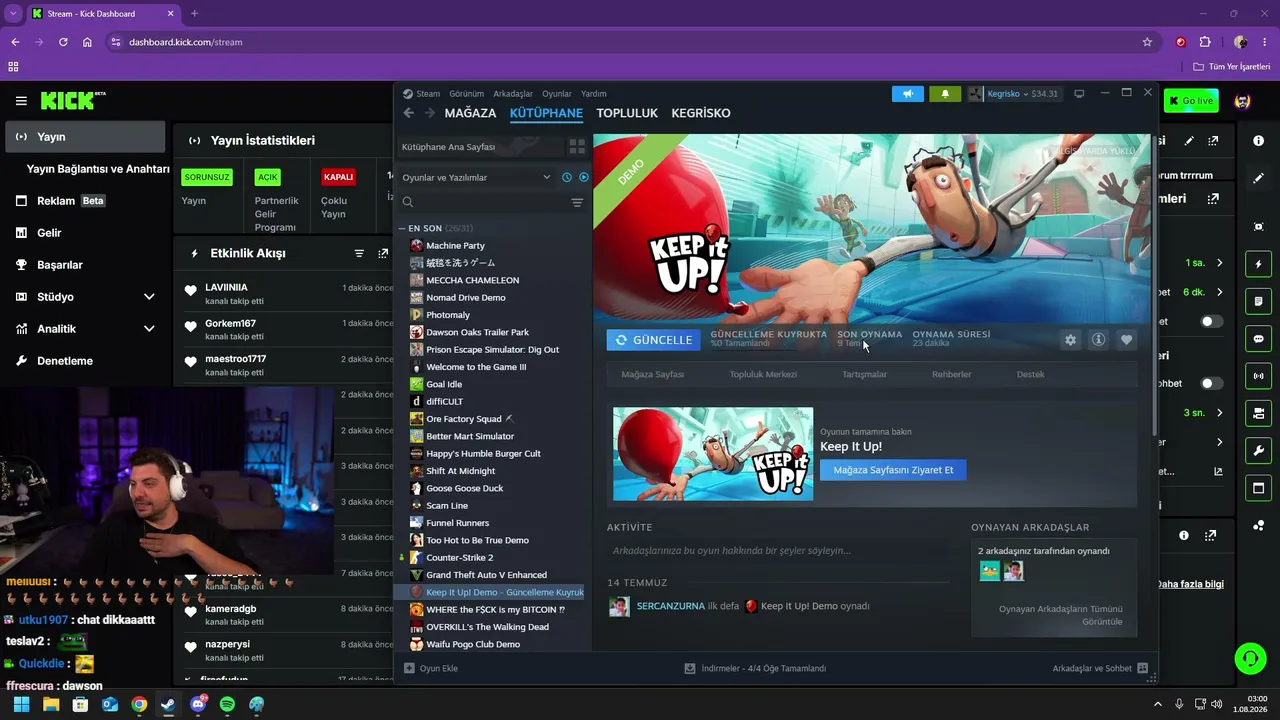Open Chrome tab search dropdown
This screenshot has height=720, width=1280.
coord(13,13)
